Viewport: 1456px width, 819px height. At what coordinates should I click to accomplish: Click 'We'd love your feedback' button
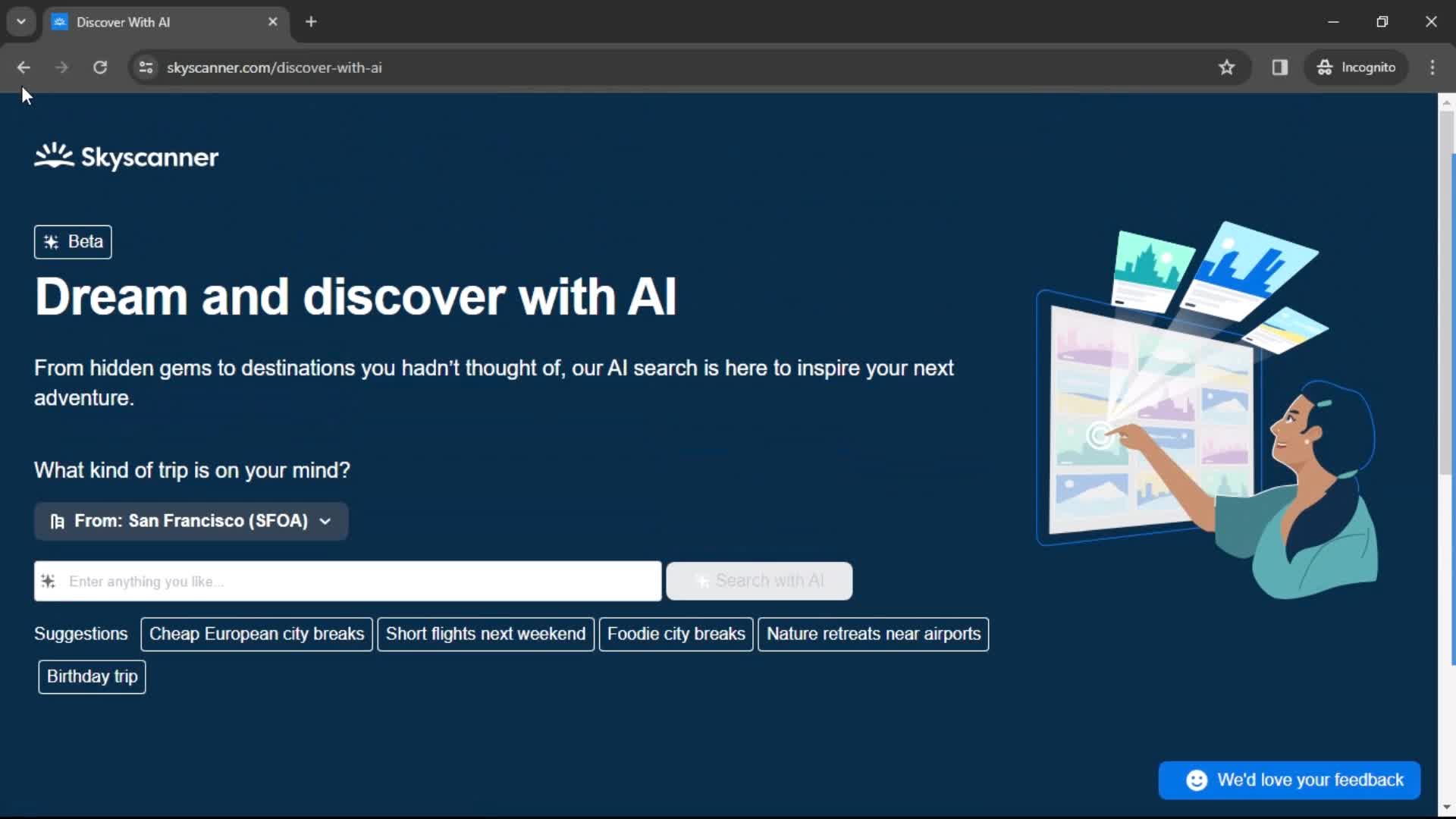point(1290,780)
